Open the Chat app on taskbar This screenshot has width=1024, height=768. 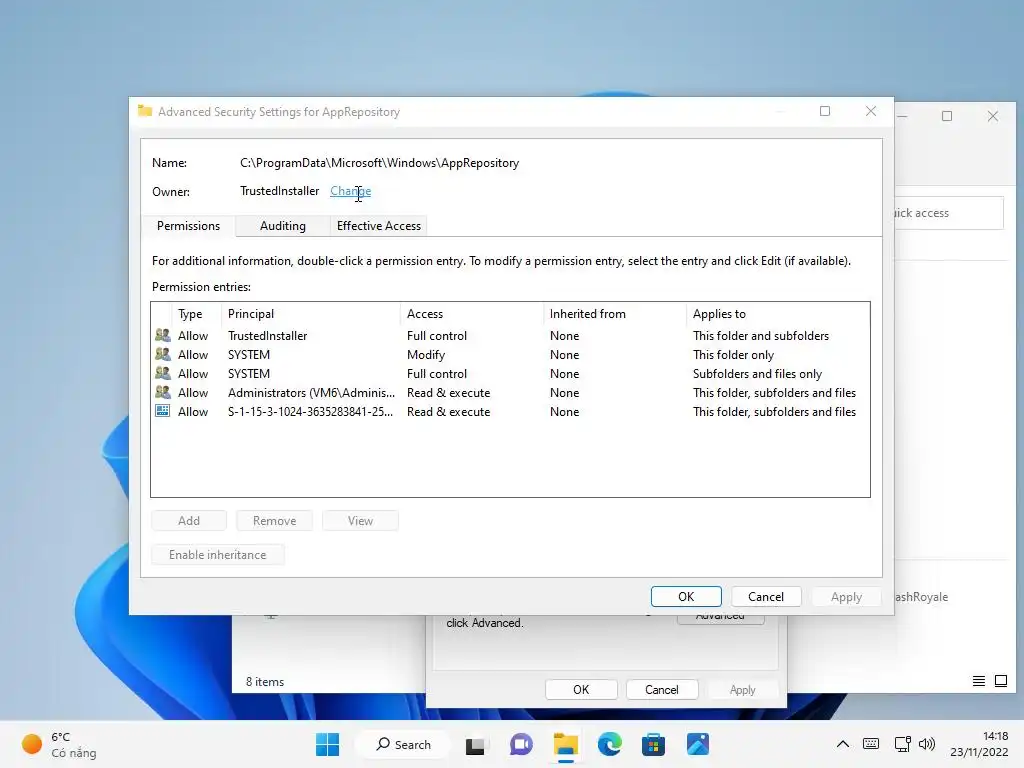tap(520, 744)
